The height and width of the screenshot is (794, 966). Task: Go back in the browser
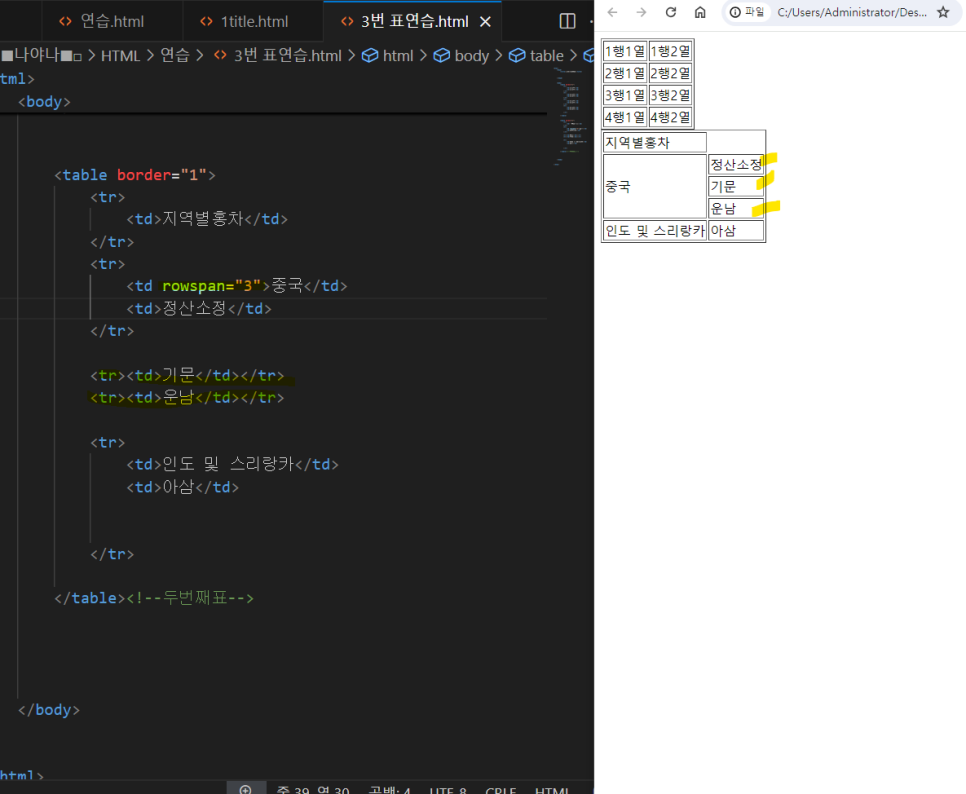(612, 12)
